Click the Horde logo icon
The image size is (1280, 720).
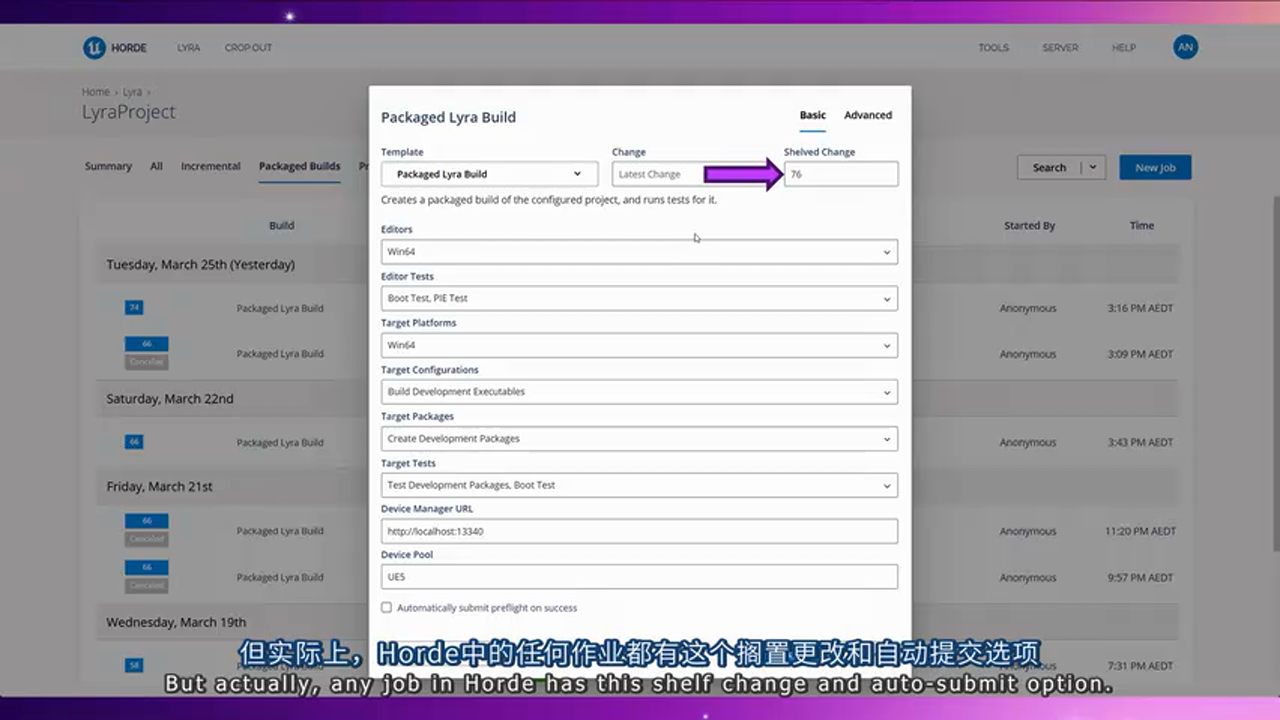(x=91, y=47)
